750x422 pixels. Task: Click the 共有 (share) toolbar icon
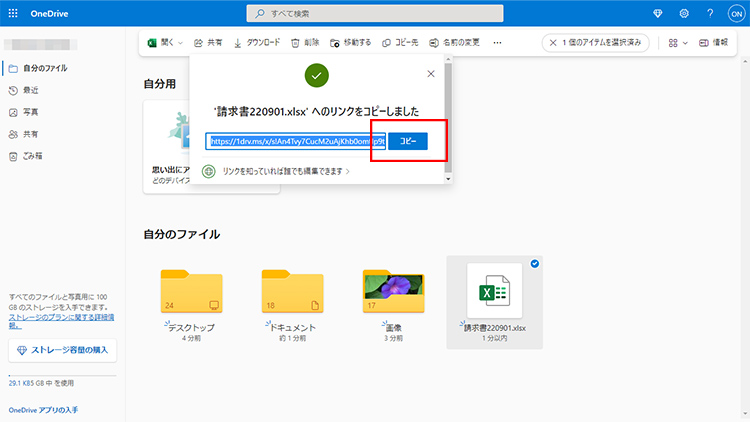(199, 43)
